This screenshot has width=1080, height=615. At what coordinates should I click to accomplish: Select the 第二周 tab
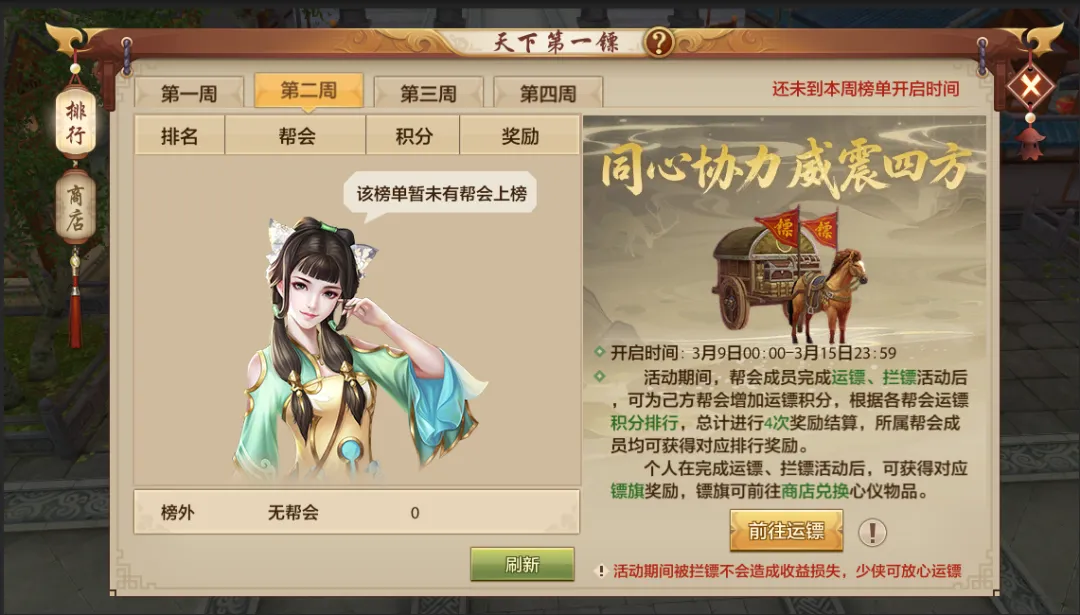pos(309,90)
